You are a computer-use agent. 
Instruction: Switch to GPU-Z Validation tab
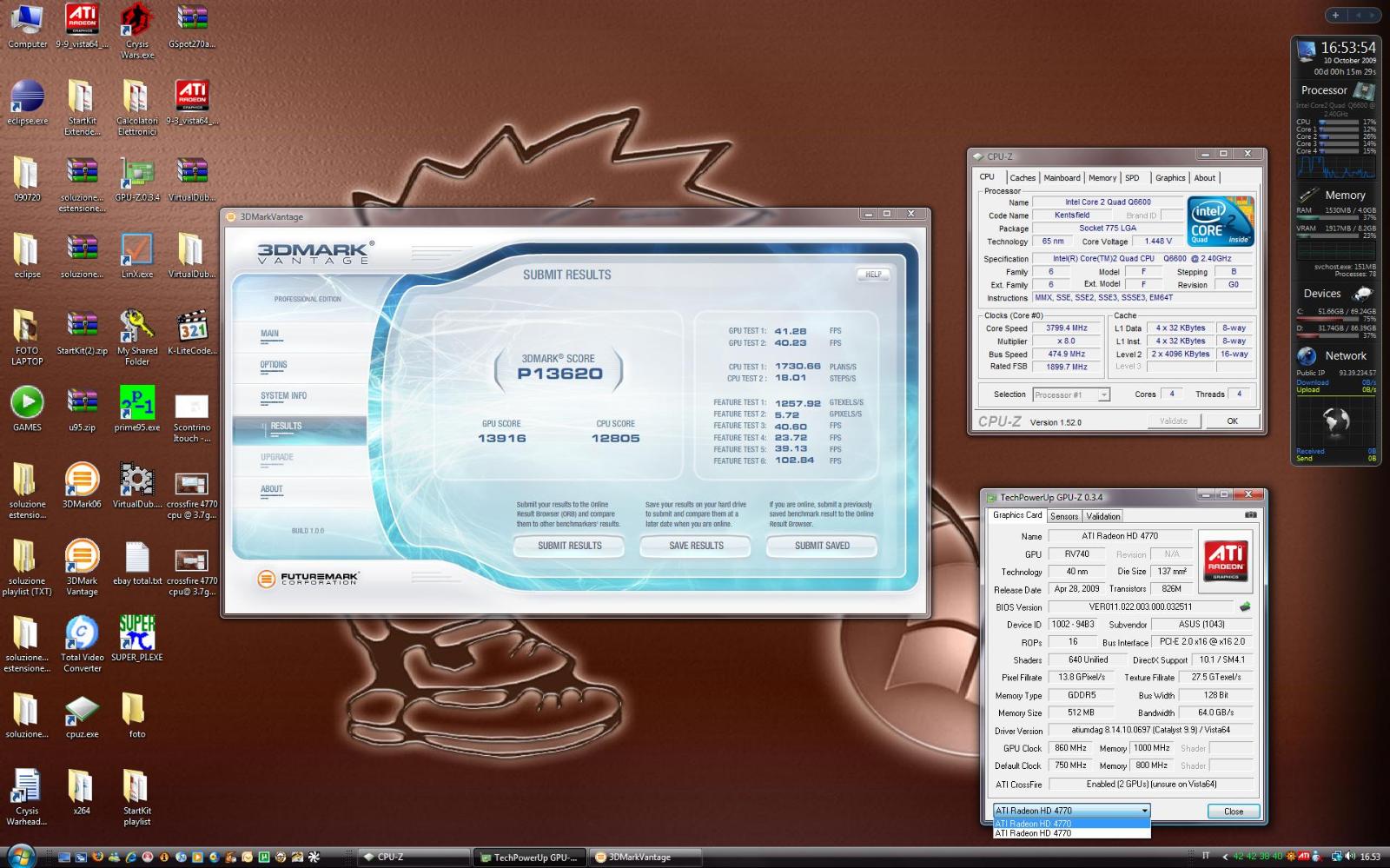point(1103,516)
